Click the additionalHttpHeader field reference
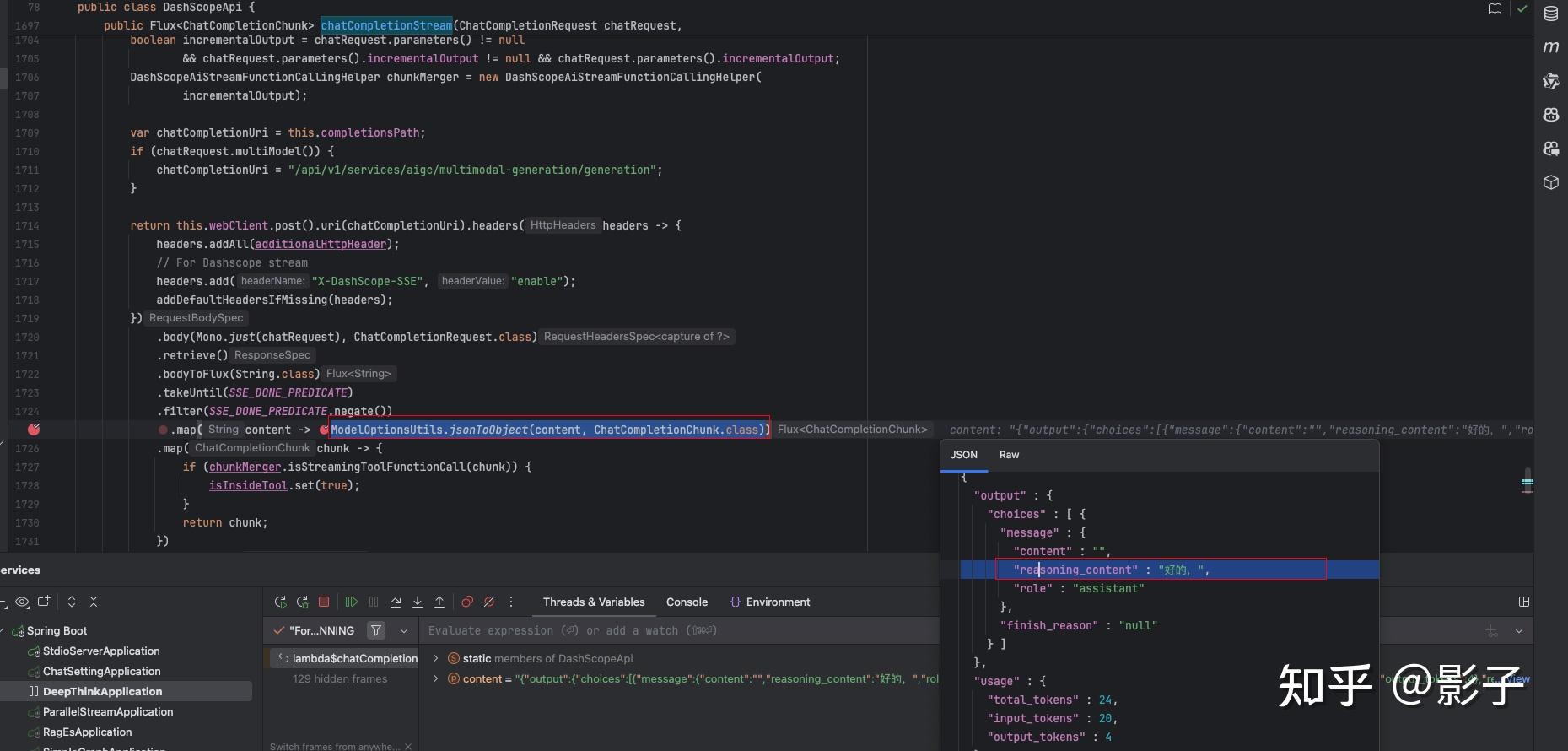The image size is (1568, 751). (321, 244)
